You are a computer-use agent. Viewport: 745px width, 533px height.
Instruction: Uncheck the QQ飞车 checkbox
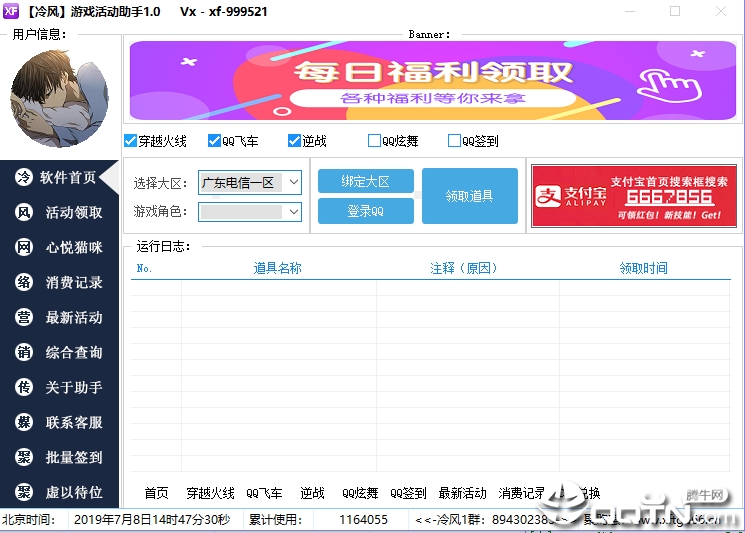coord(214,141)
